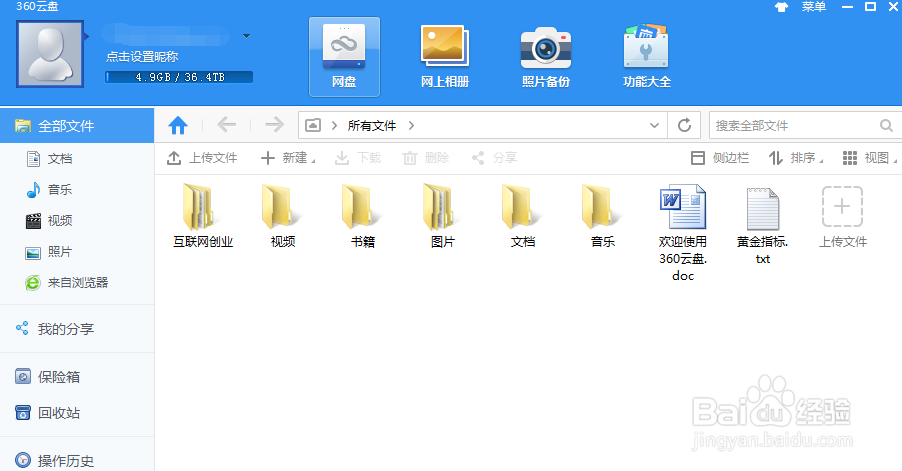
Task: Open the 照片备份 photo backup tab
Action: click(x=545, y=57)
